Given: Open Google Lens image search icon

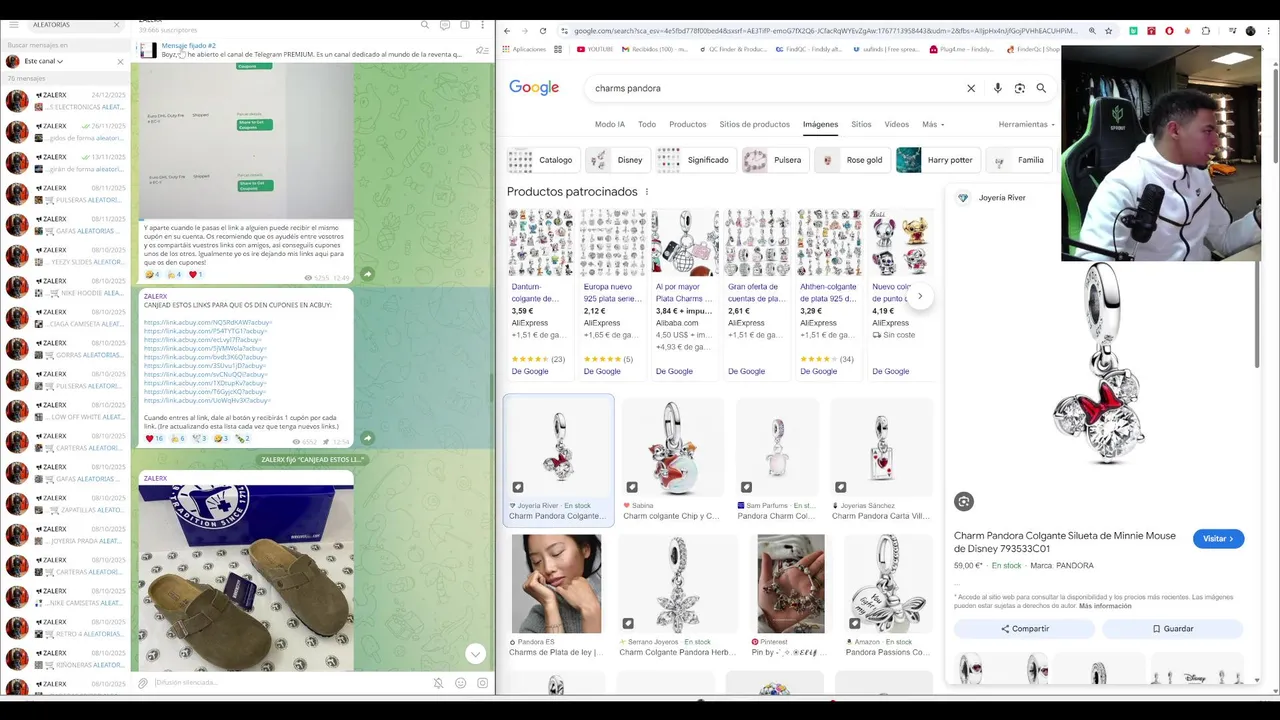Looking at the screenshot, I should pos(1019,88).
